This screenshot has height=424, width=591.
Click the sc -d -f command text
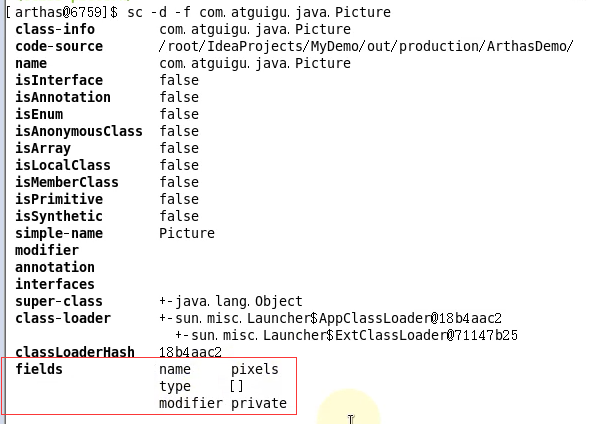point(259,12)
